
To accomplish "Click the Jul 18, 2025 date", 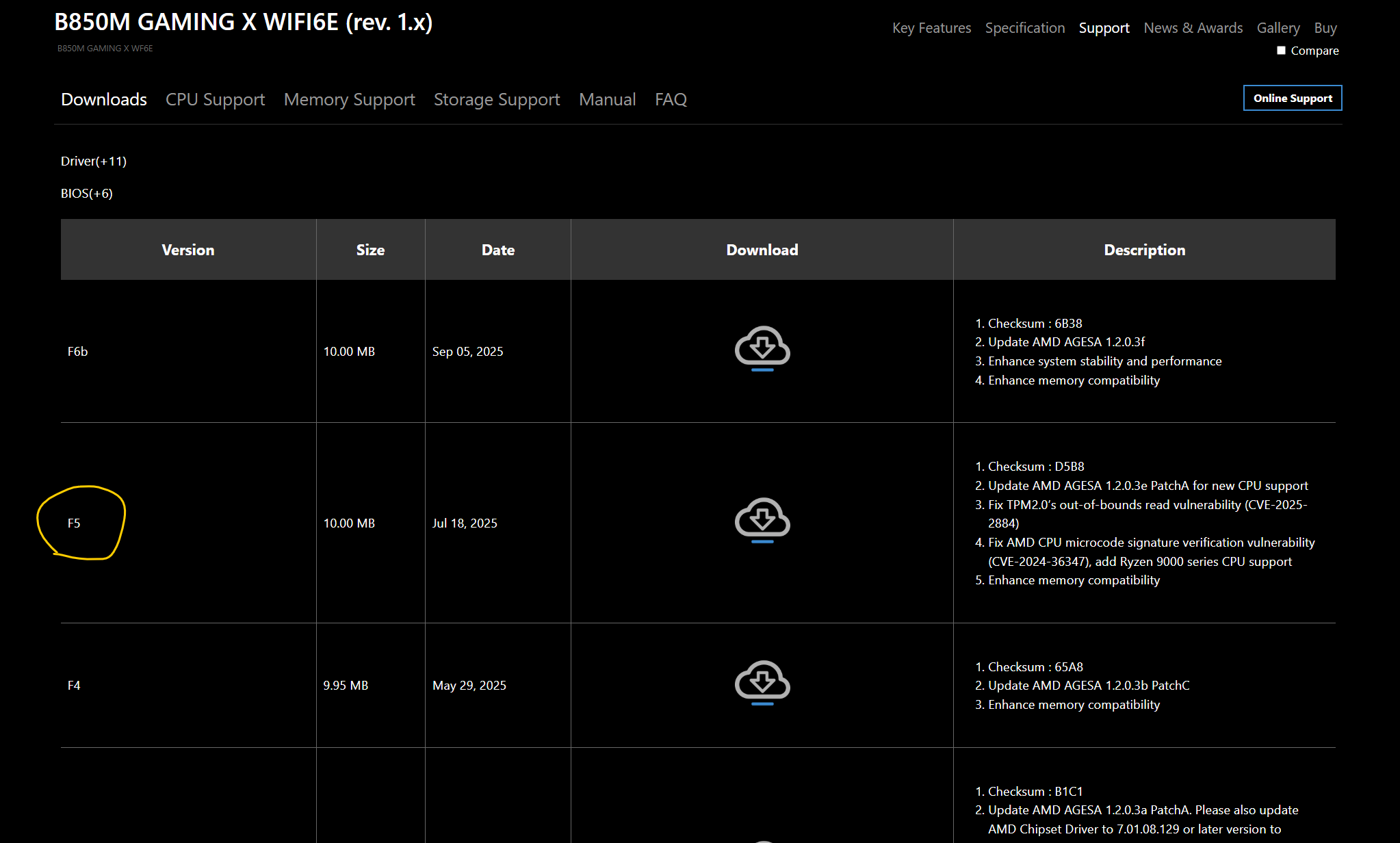I will pyautogui.click(x=465, y=523).
